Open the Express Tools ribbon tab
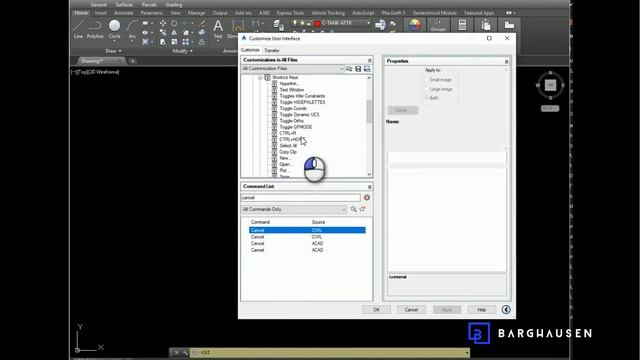640x360 pixels. pos(290,13)
